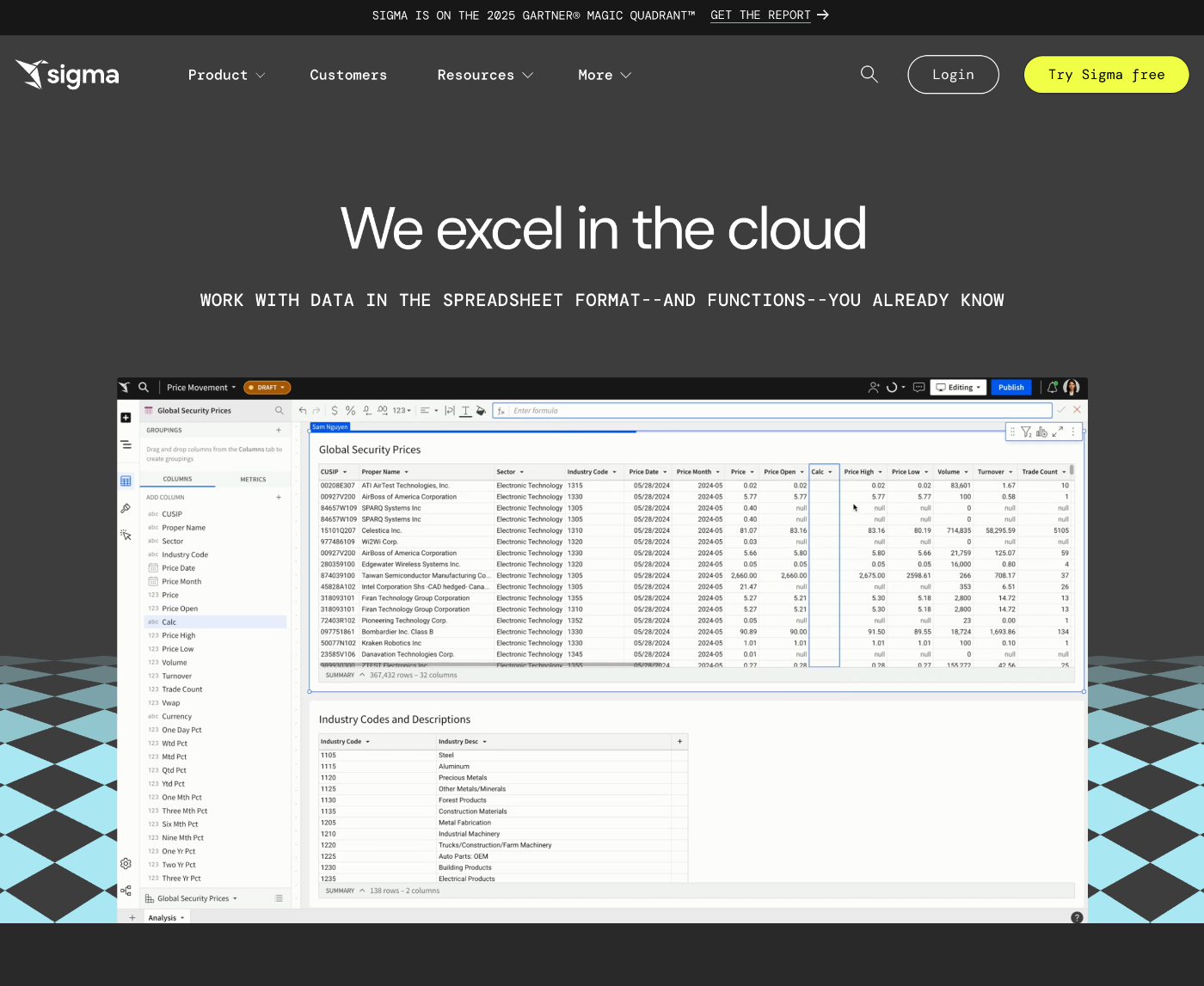Click the add element plus icon in left sidebar
The height and width of the screenshot is (986, 1204).
126,418
